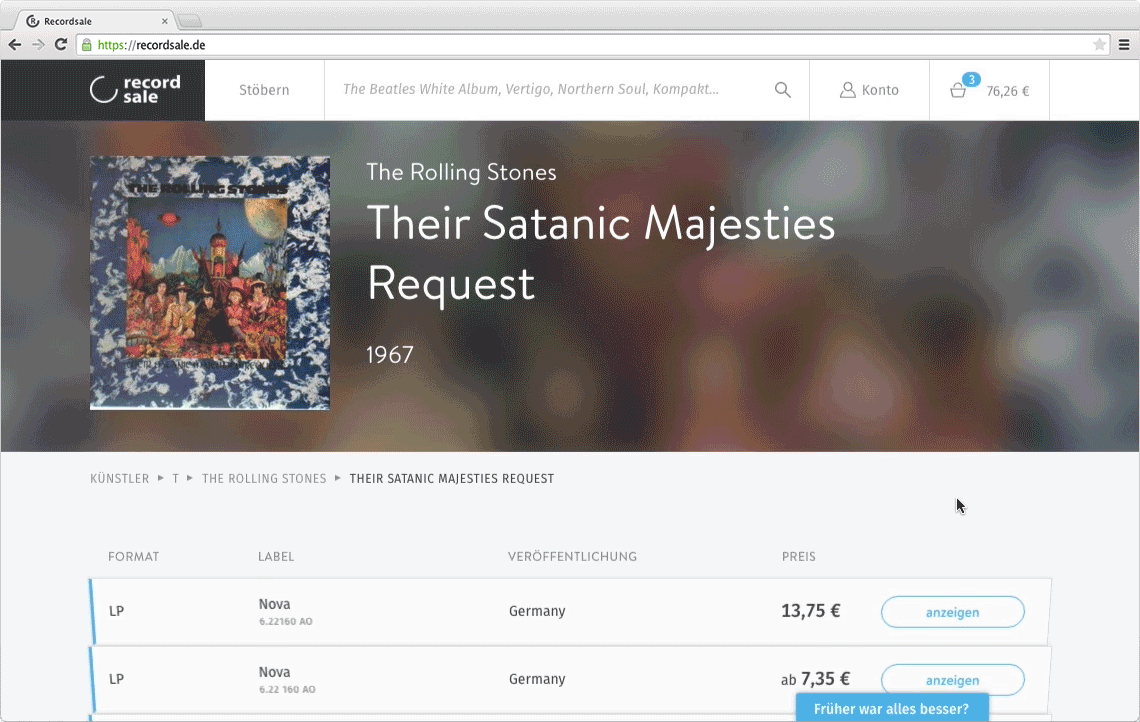Open the Stöbern menu
Image resolution: width=1140 pixels, height=722 pixels.
264,90
